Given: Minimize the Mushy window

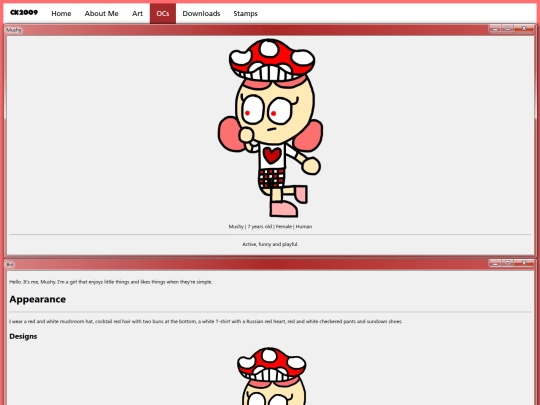Looking at the screenshot, I should pyautogui.click(x=495, y=29).
